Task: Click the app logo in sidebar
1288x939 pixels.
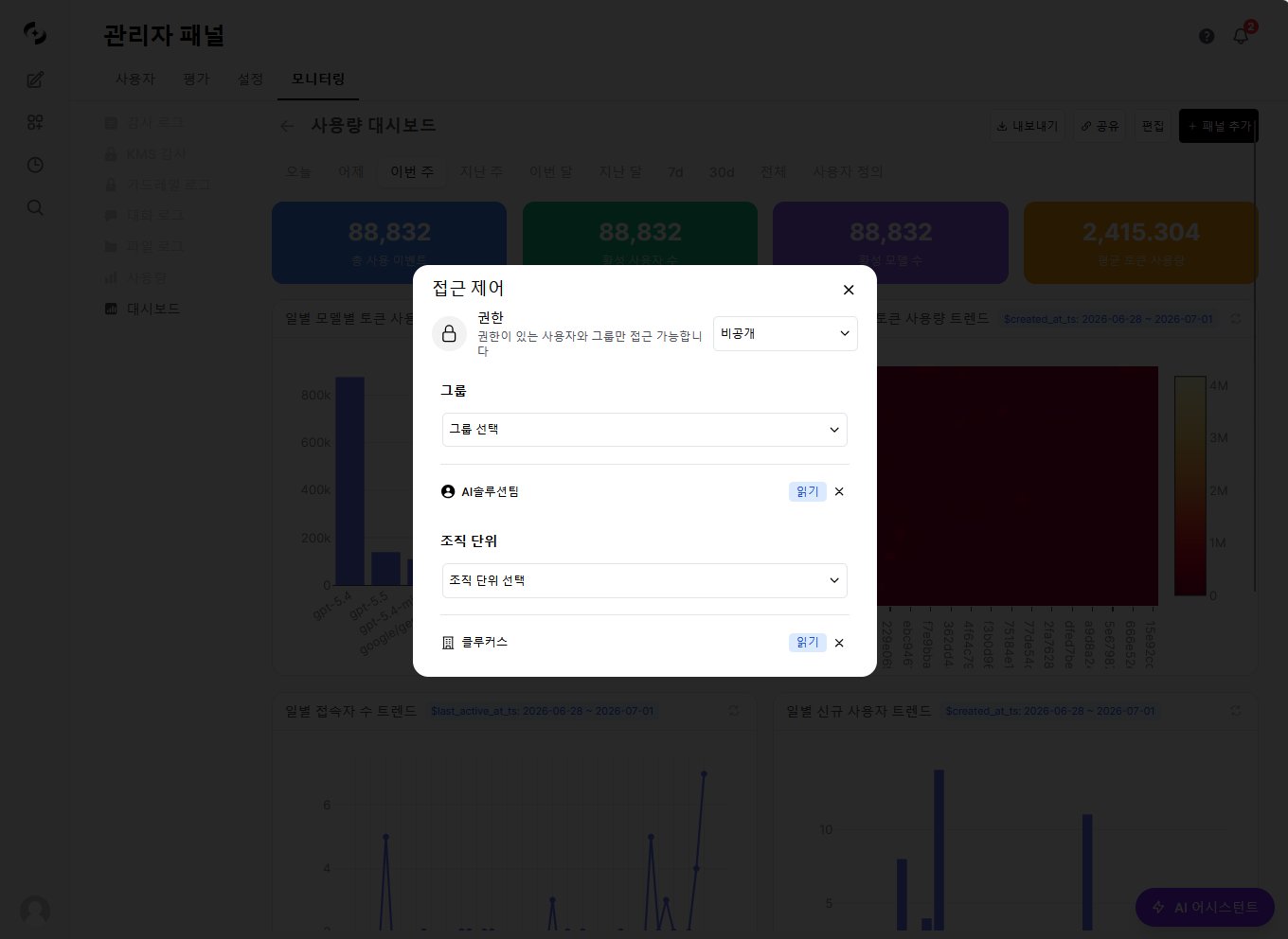Action: (x=35, y=34)
